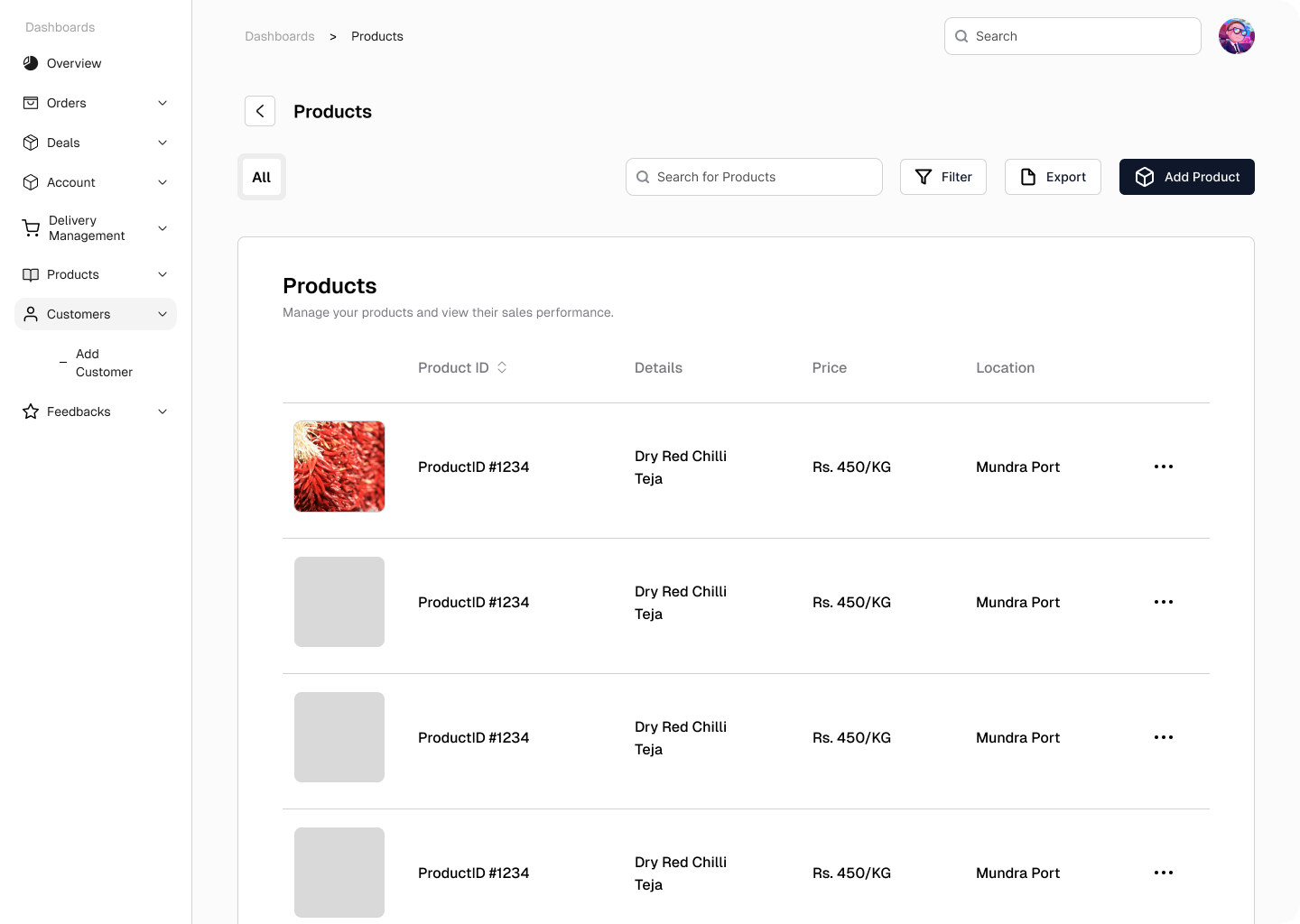Select the Overview pie chart icon
The height and width of the screenshot is (924, 1300).
(x=30, y=63)
